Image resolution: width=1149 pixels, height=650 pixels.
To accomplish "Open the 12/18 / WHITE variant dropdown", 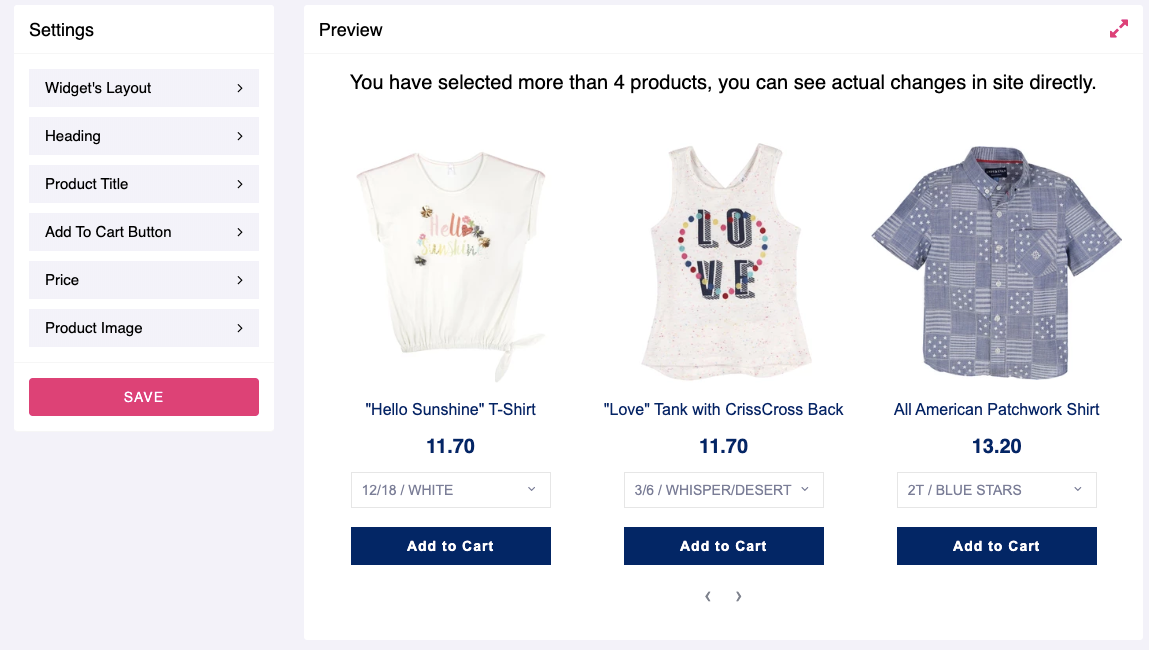I will [451, 490].
